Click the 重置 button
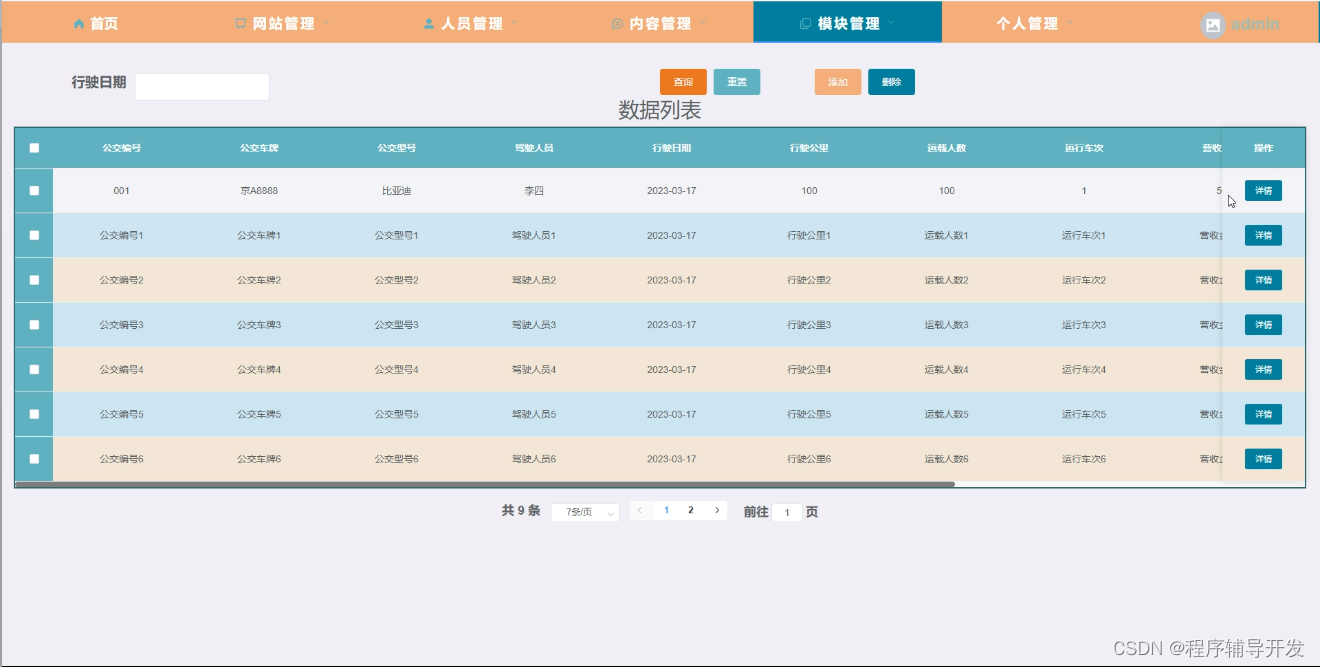The image size is (1320, 667). (737, 82)
